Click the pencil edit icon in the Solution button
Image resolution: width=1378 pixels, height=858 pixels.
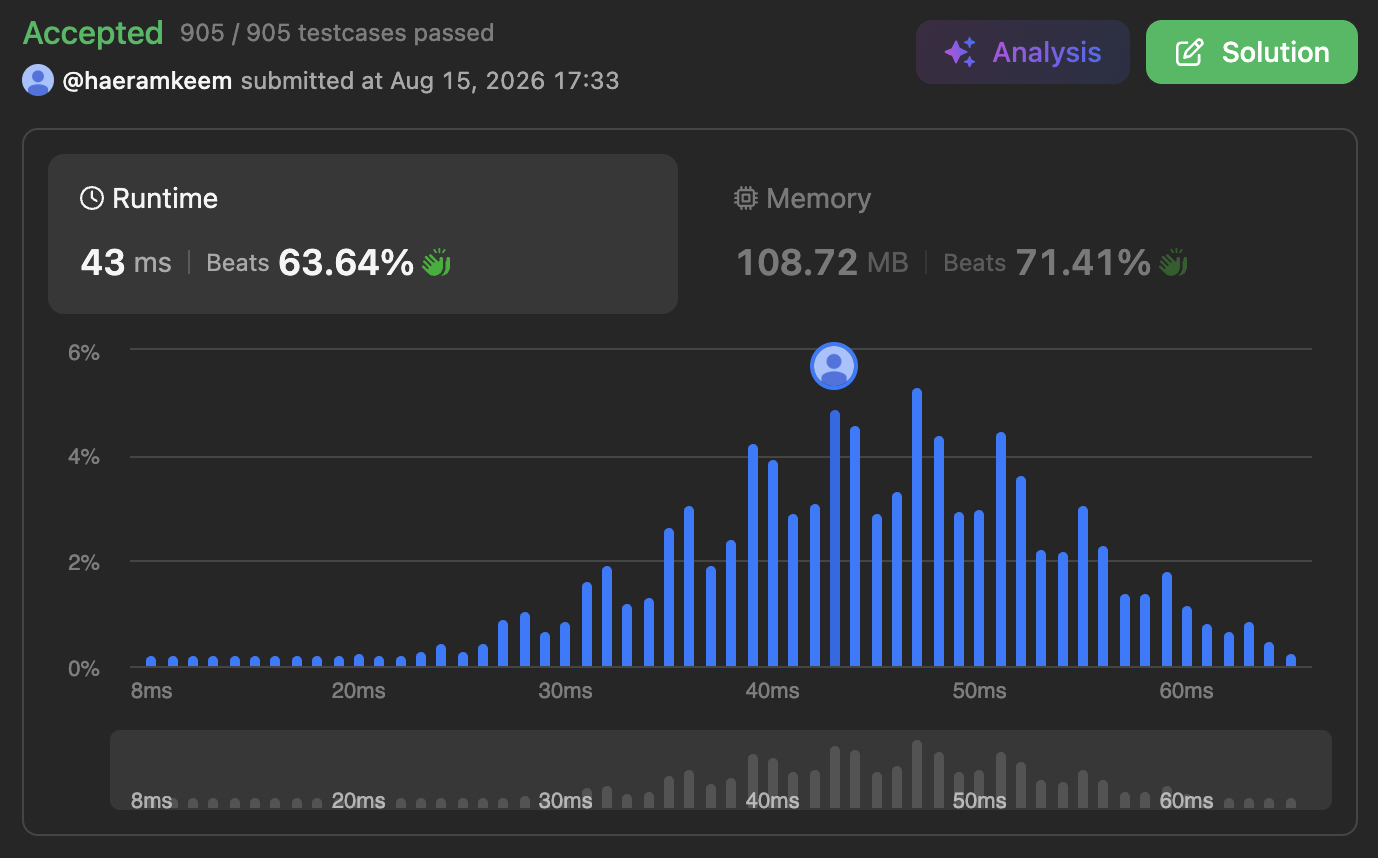point(1188,52)
